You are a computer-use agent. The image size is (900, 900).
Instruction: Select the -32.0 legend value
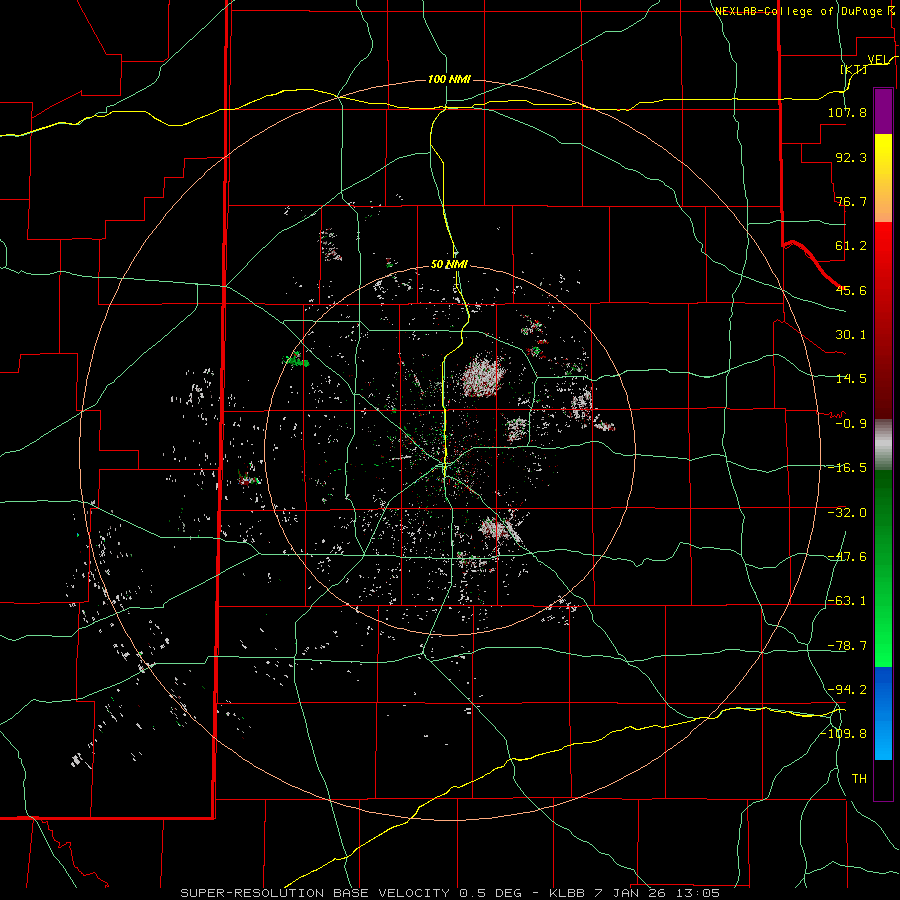(x=847, y=512)
